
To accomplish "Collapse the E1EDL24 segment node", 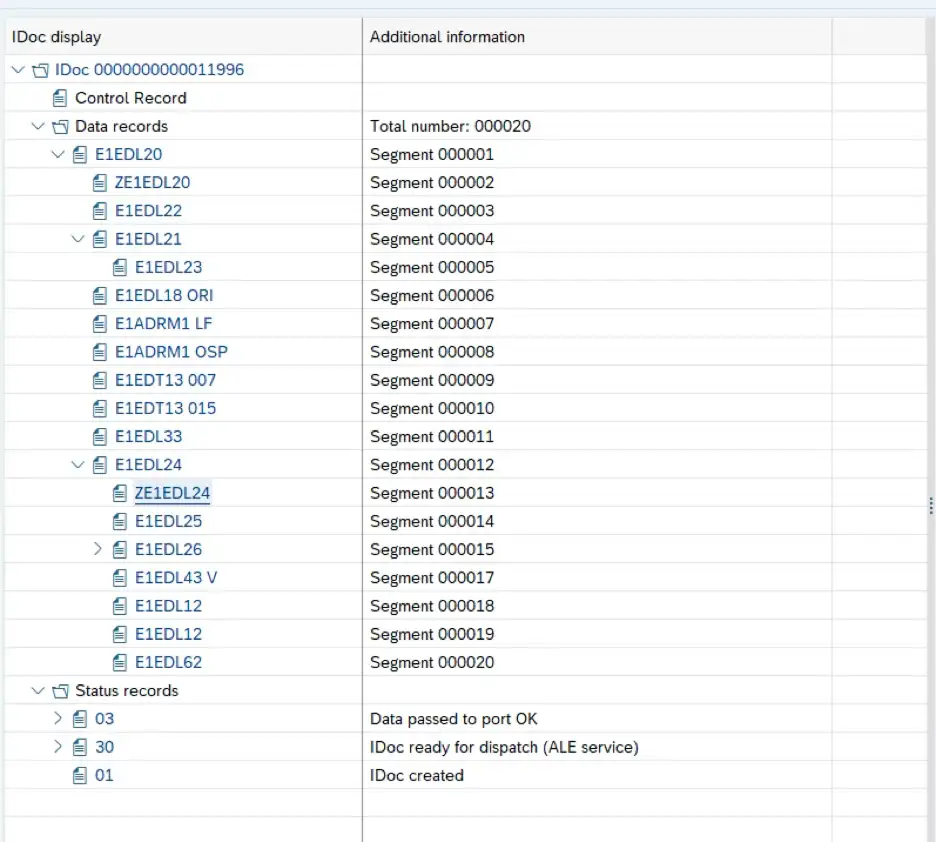I will click(78, 465).
